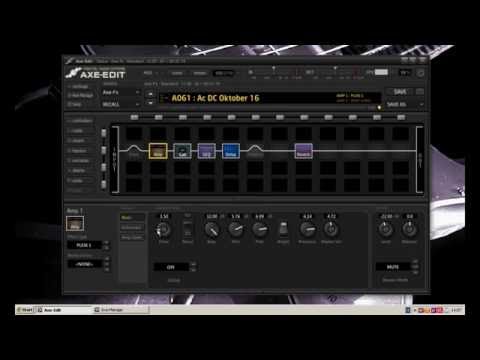Click the Presence knob showing 4.14
The width and height of the screenshot is (480, 360).
tap(307, 229)
